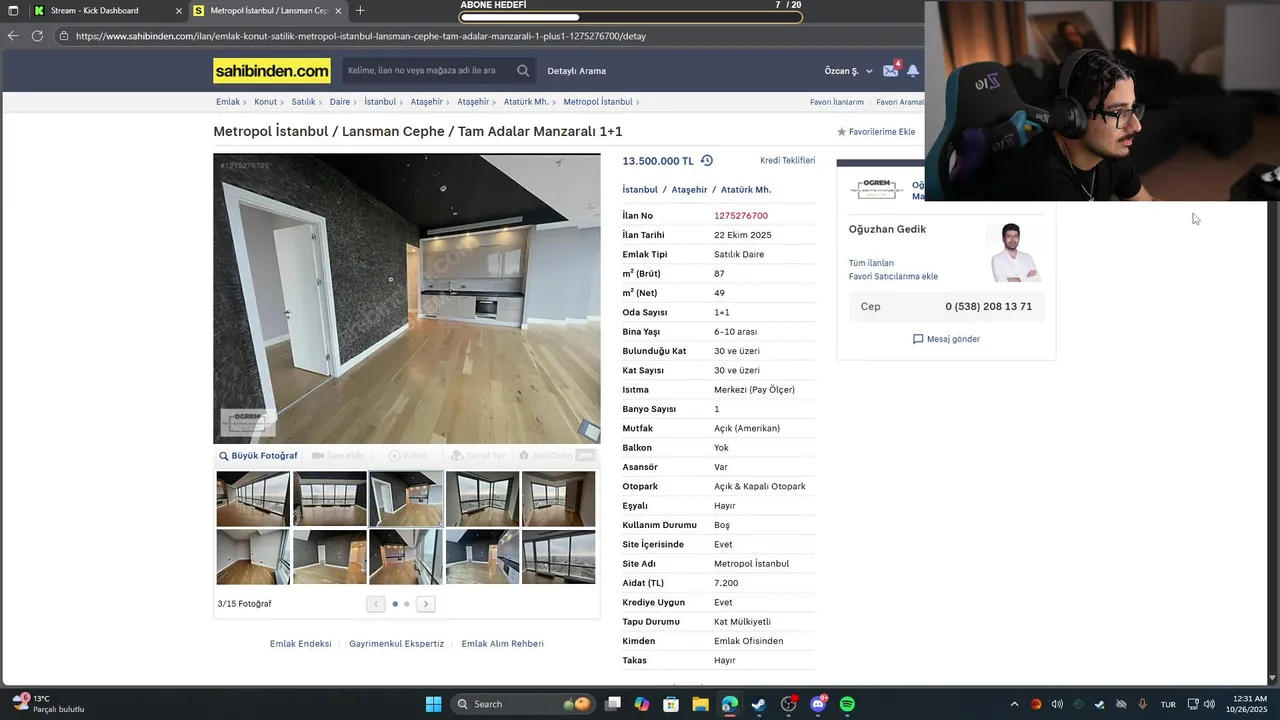Click the Windows taskbar Search box

pos(521,704)
